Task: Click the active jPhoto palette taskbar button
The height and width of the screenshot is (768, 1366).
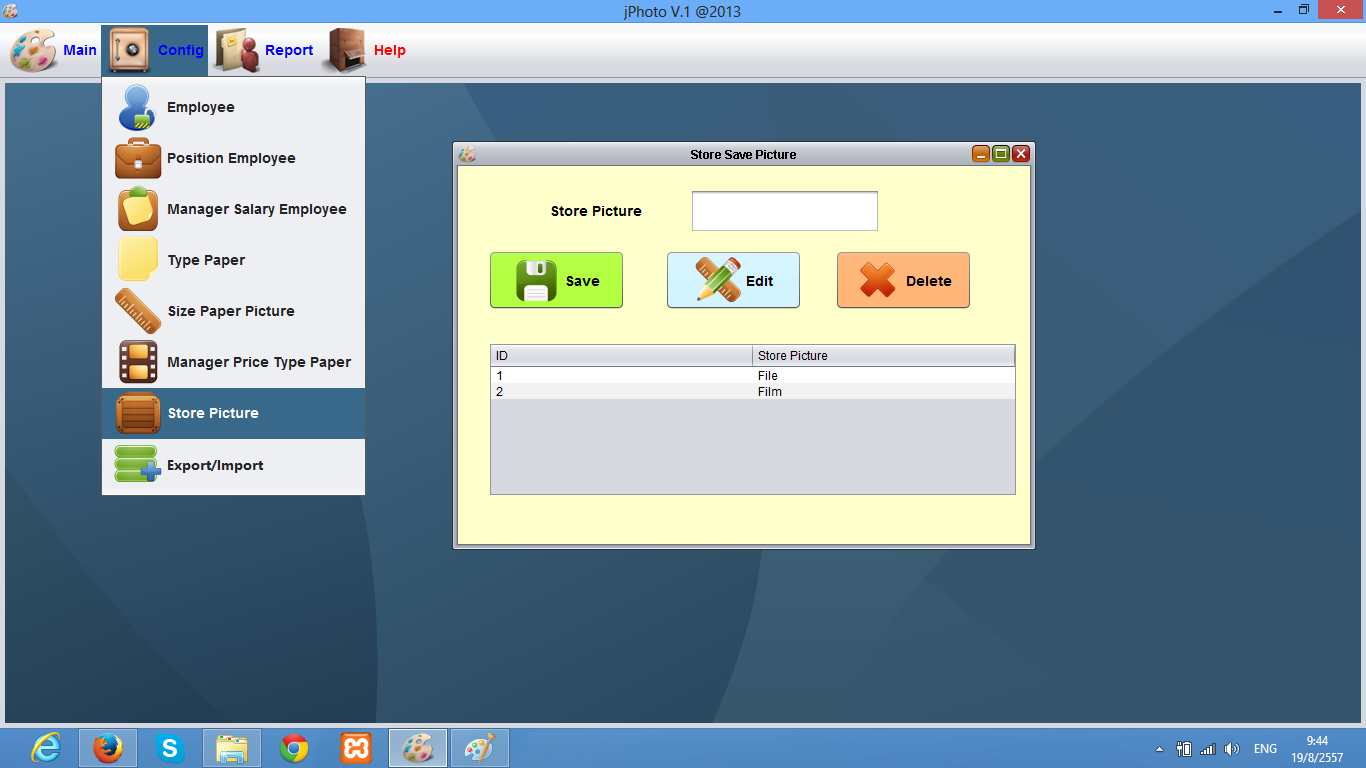Action: (x=418, y=748)
